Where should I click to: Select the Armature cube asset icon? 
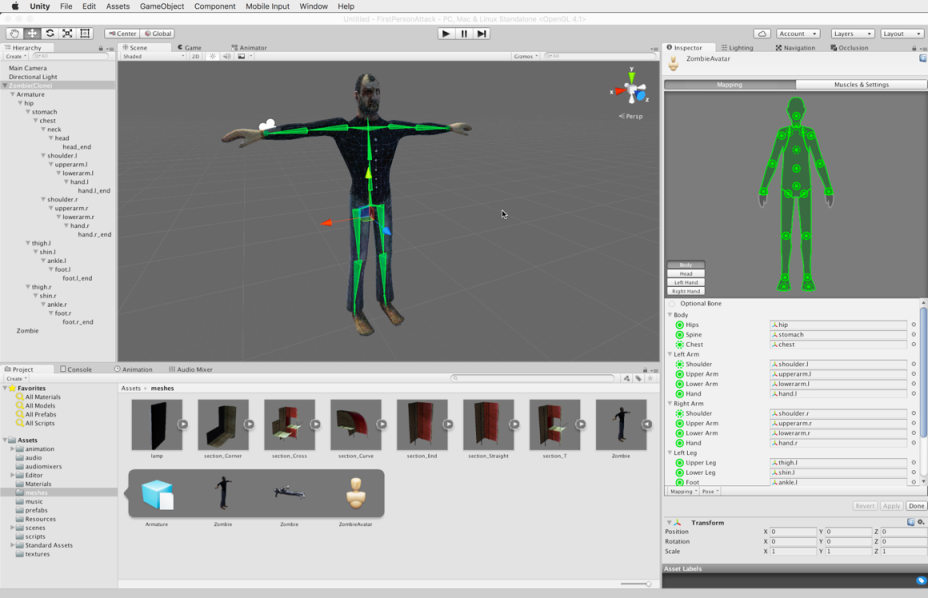[x=157, y=494]
